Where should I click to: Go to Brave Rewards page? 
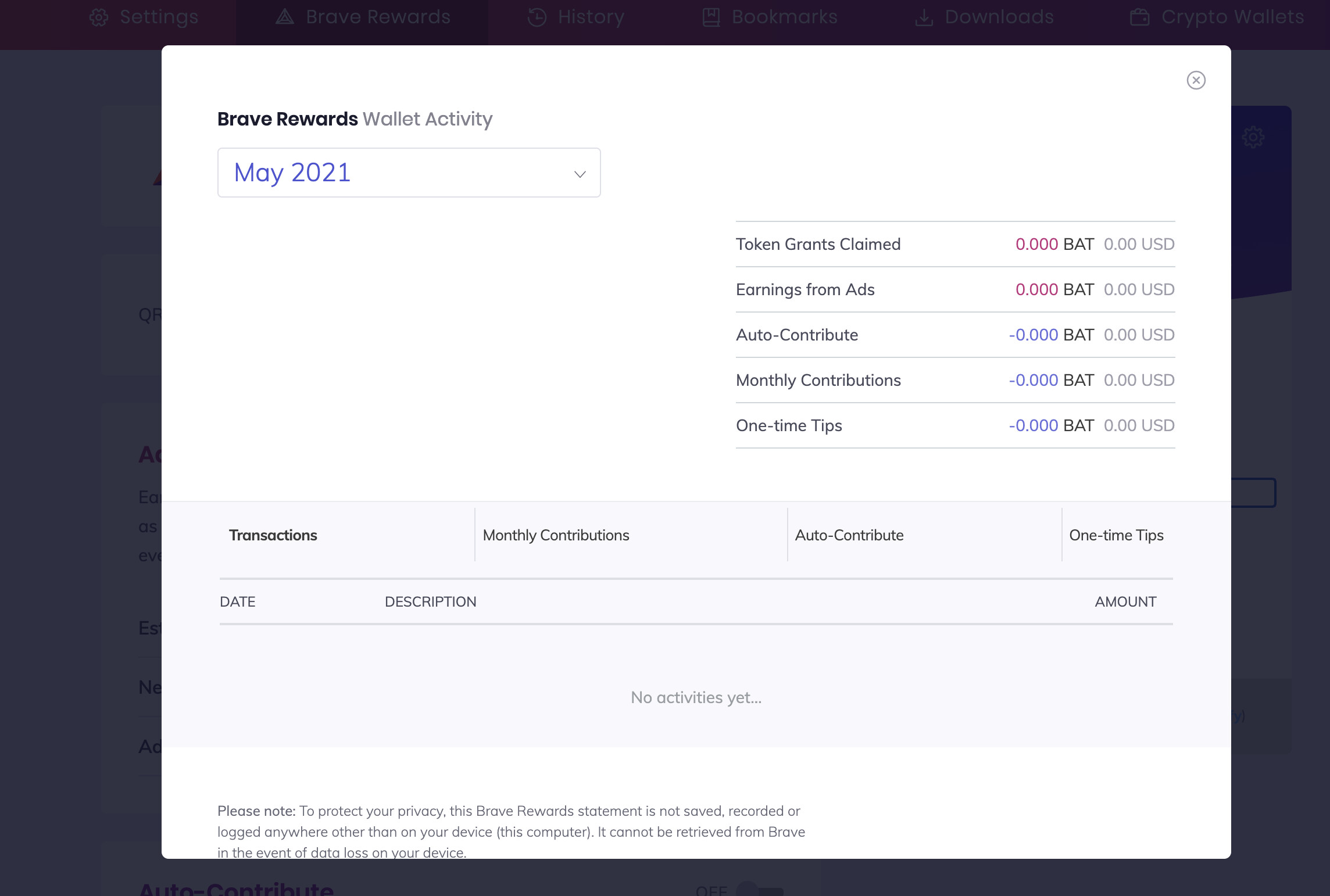coord(363,17)
